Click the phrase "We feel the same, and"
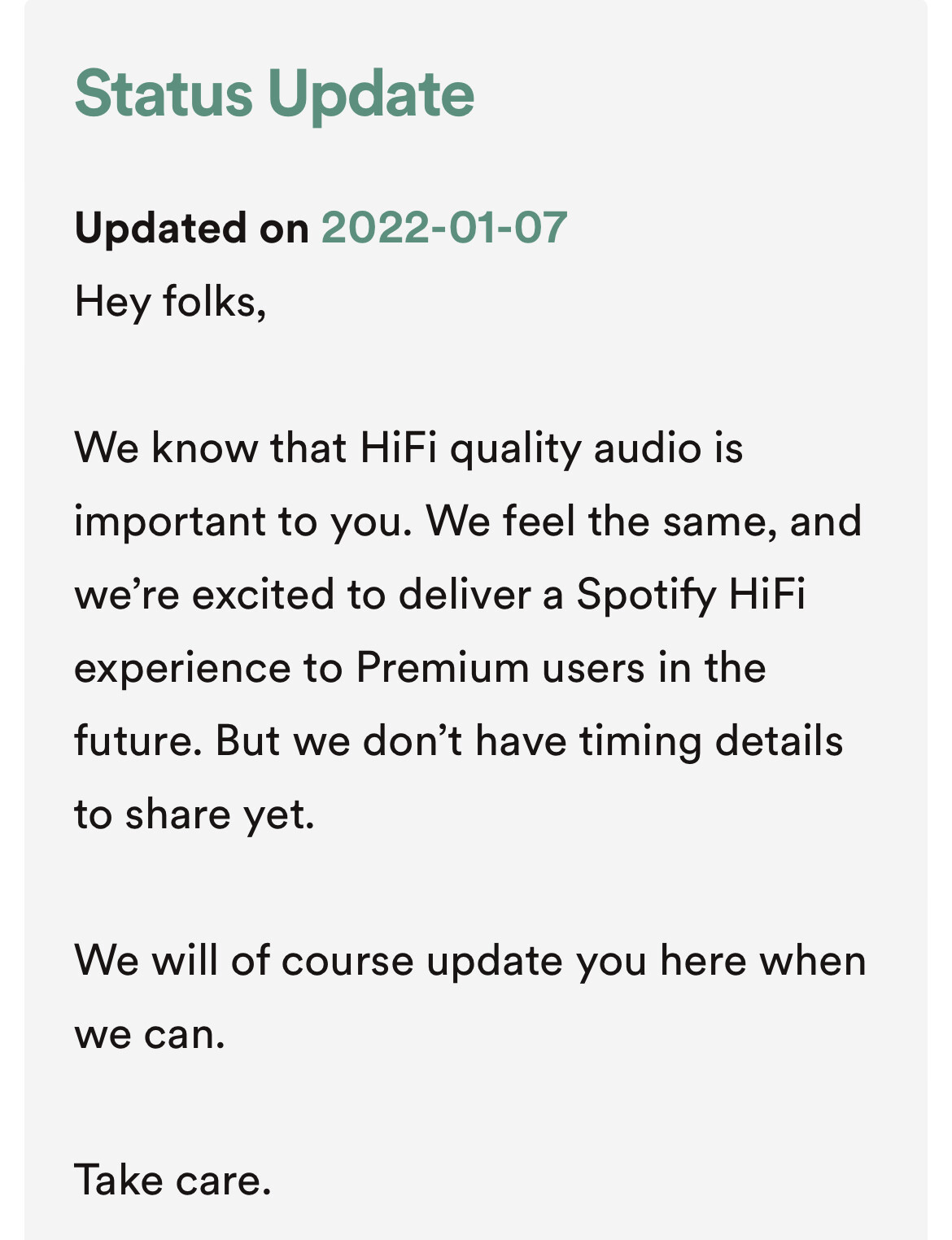Viewport: 952px width, 1240px height. 644,522
